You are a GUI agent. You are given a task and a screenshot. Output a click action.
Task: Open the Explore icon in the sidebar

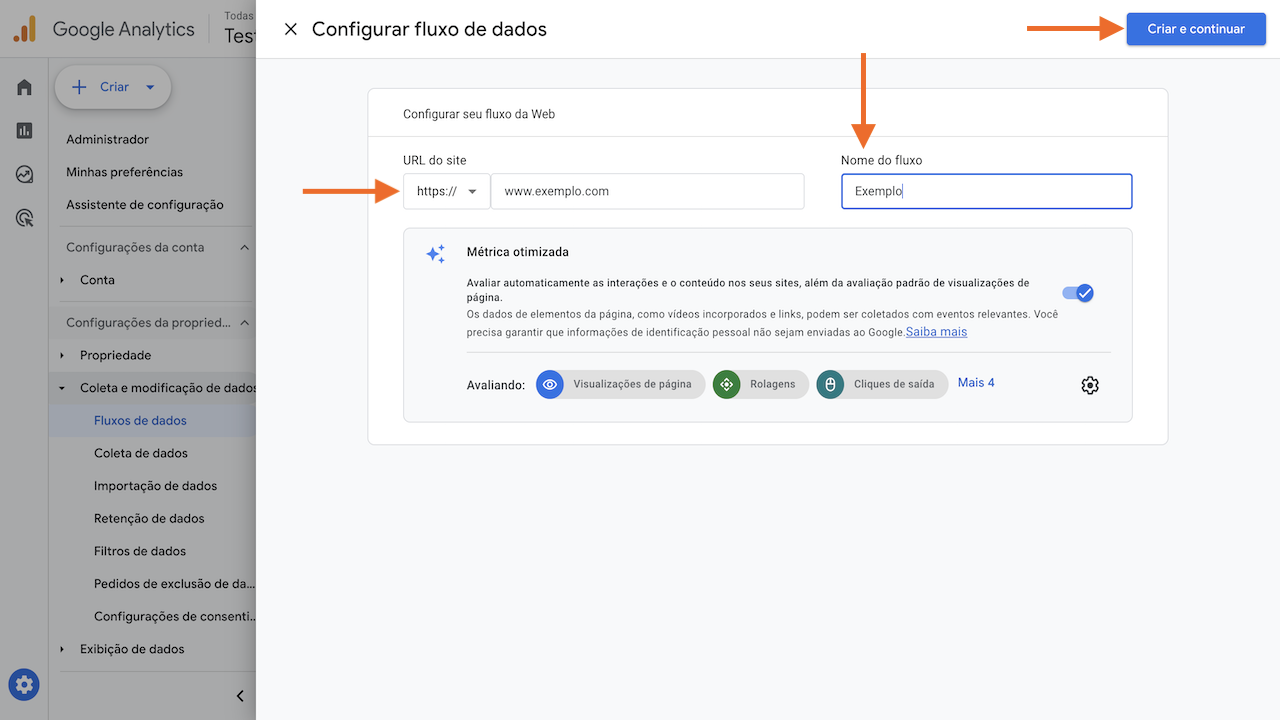(24, 174)
